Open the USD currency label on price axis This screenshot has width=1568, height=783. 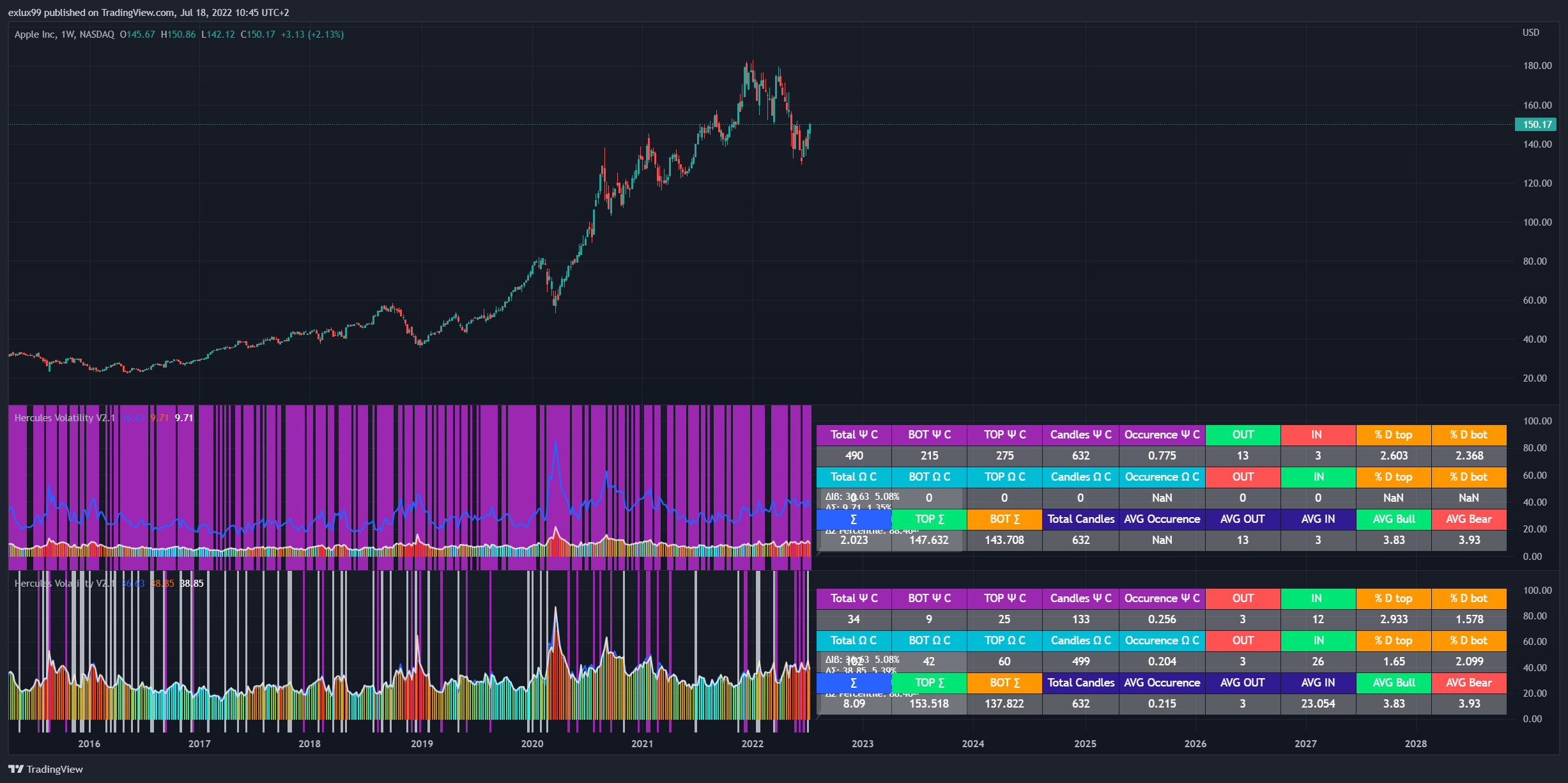coord(1530,33)
